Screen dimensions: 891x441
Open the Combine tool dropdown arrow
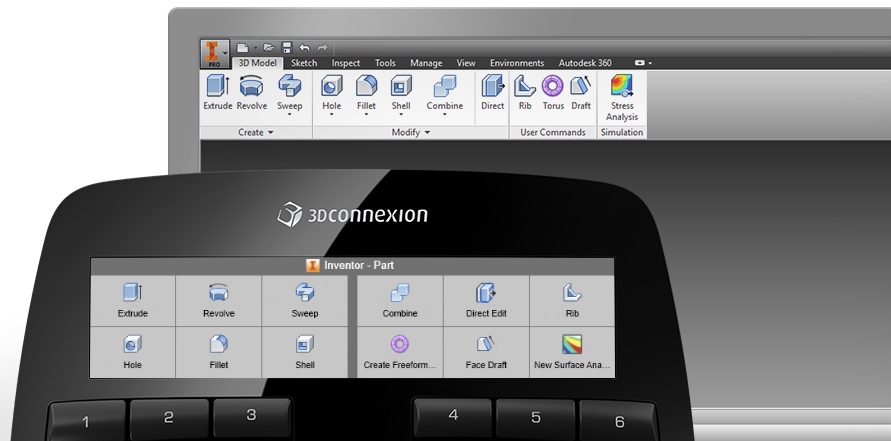coord(445,115)
